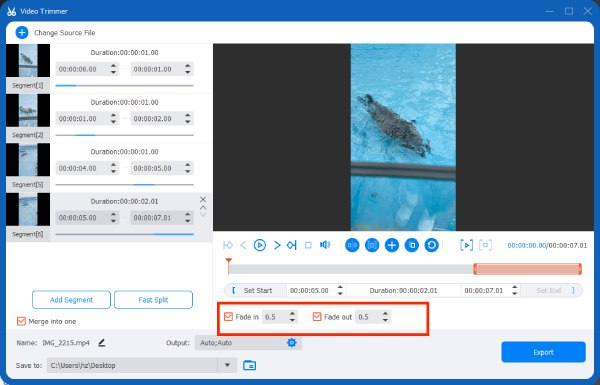This screenshot has height=385, width=600.
Task: Click the file name IMG_2215.mp4
Action: (66, 343)
